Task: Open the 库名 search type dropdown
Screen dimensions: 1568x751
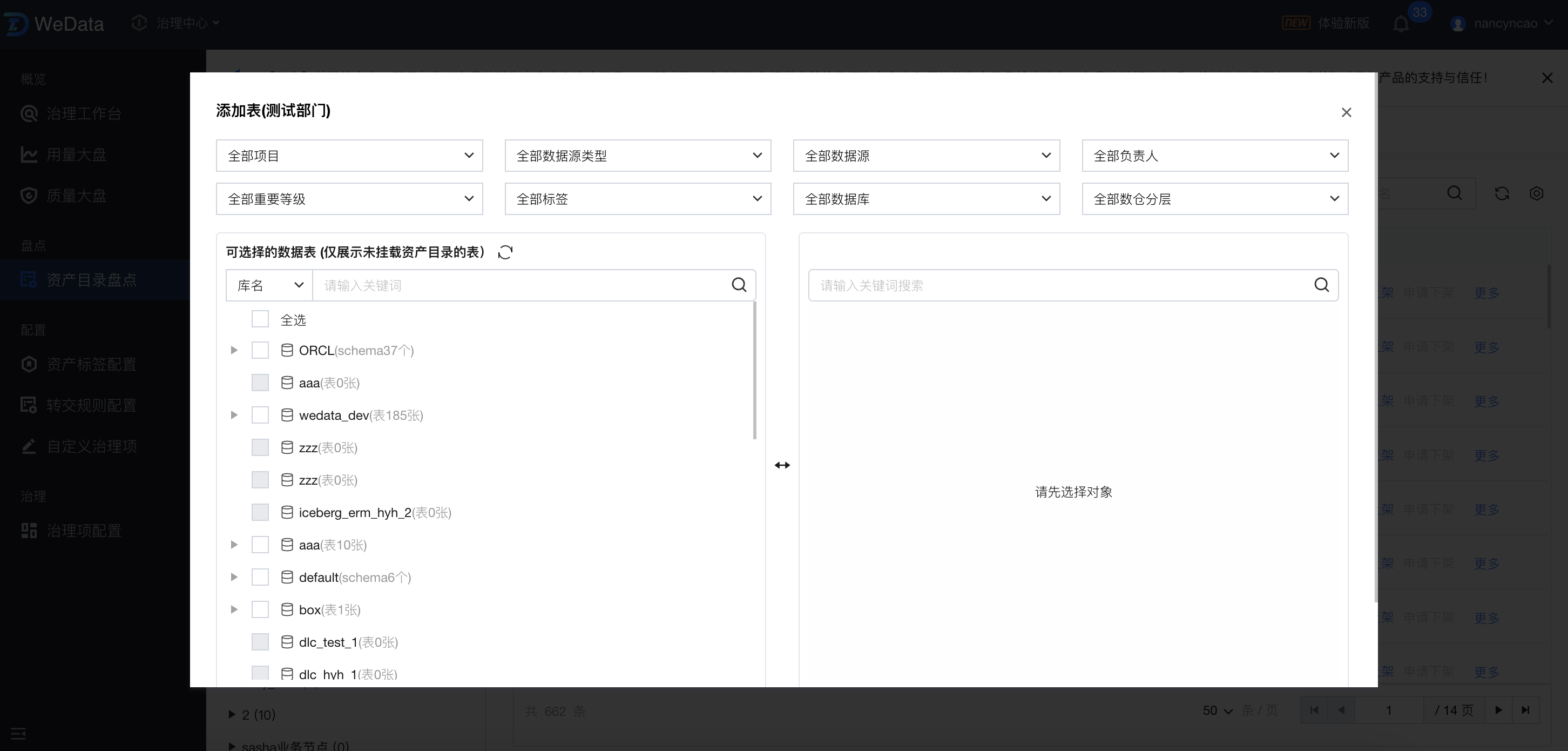Action: pyautogui.click(x=269, y=285)
